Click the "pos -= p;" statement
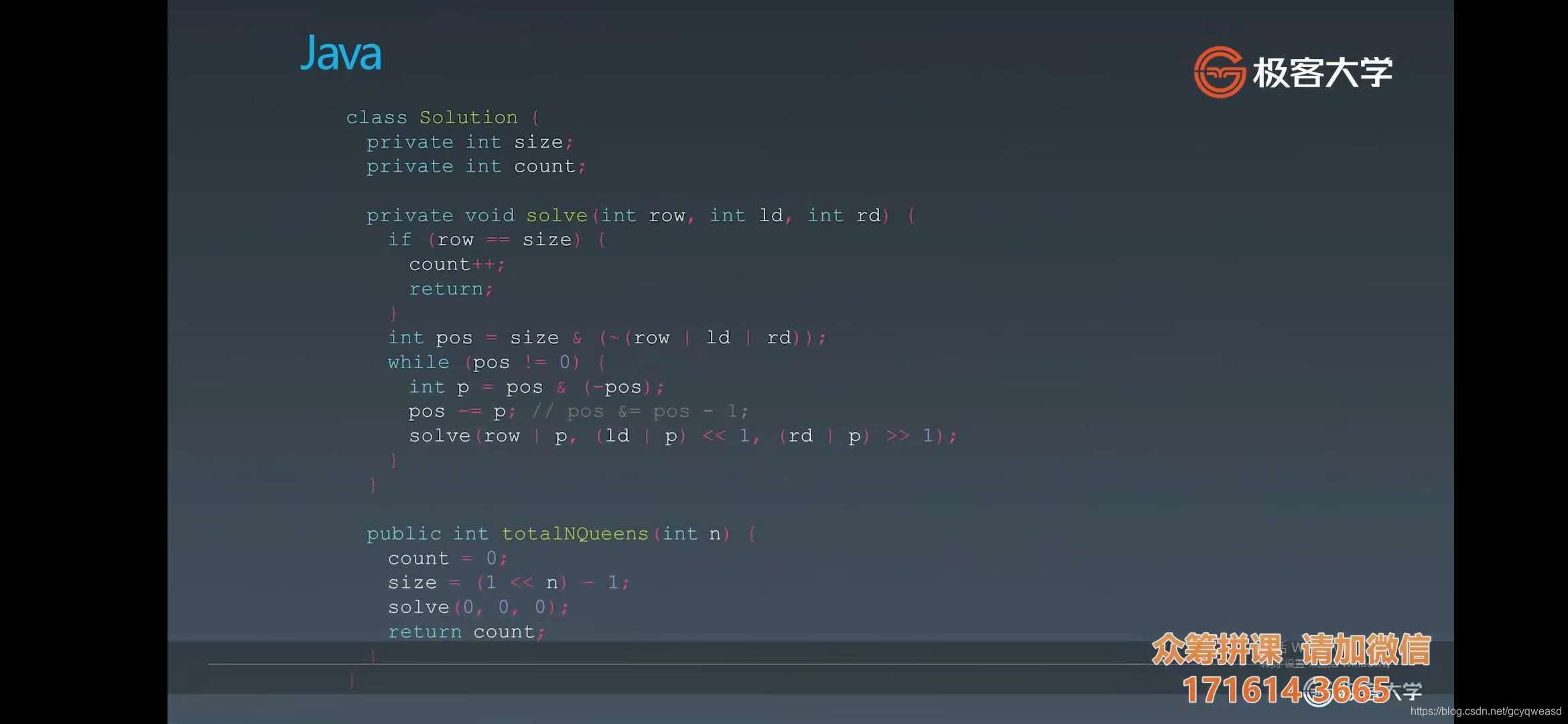The width and height of the screenshot is (1568, 724). [462, 412]
